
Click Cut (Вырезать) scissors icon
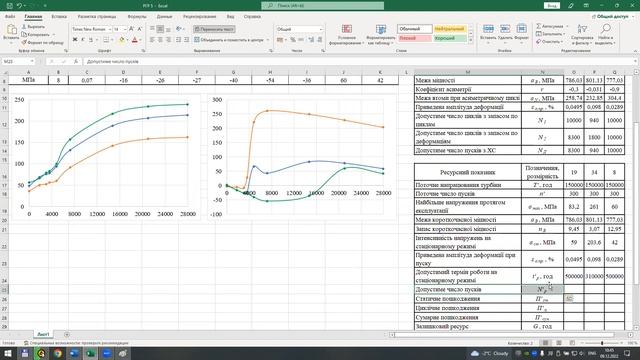point(24,27)
